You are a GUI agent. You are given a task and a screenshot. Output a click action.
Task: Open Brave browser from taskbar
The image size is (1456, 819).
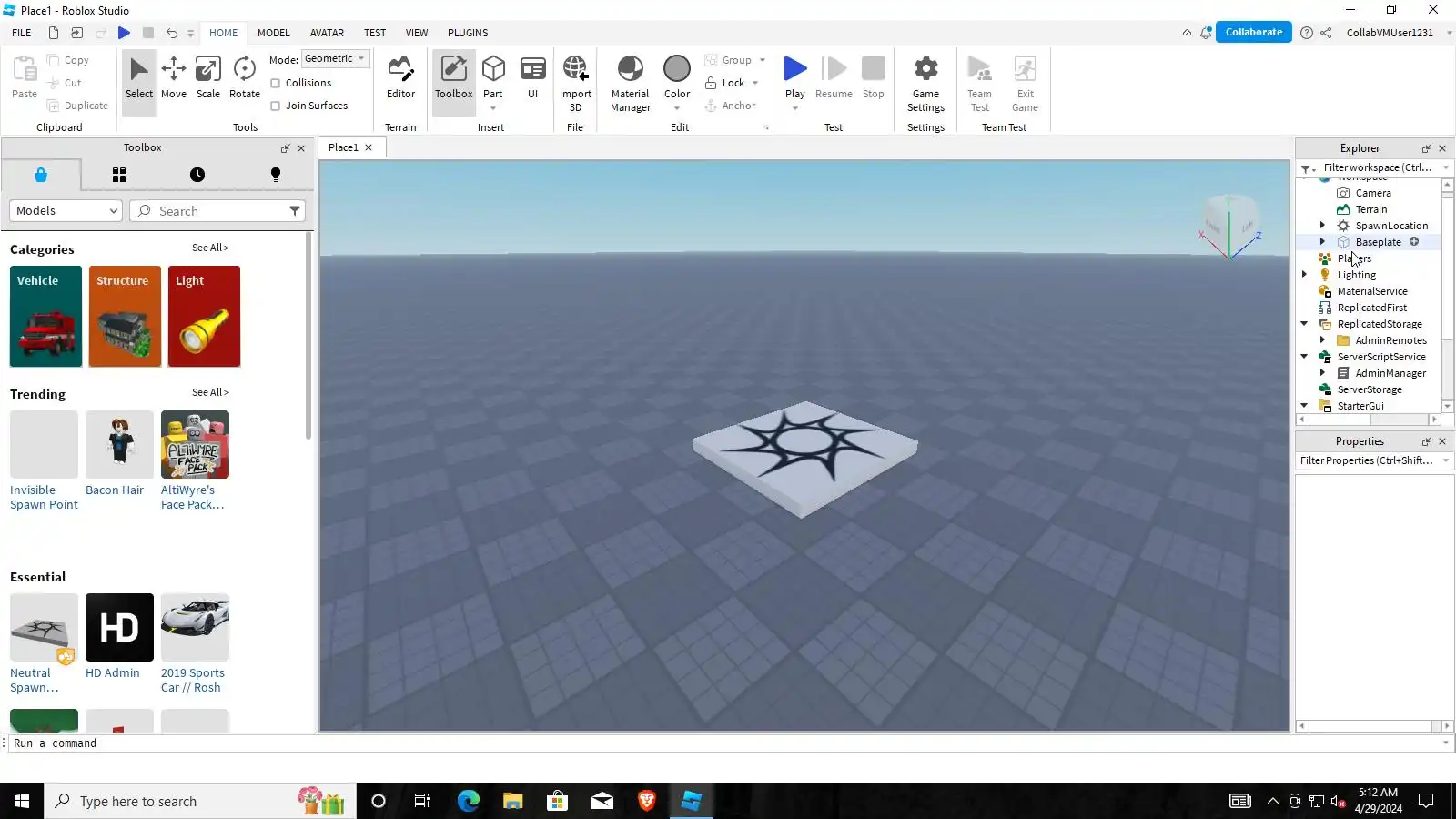pyautogui.click(x=647, y=801)
